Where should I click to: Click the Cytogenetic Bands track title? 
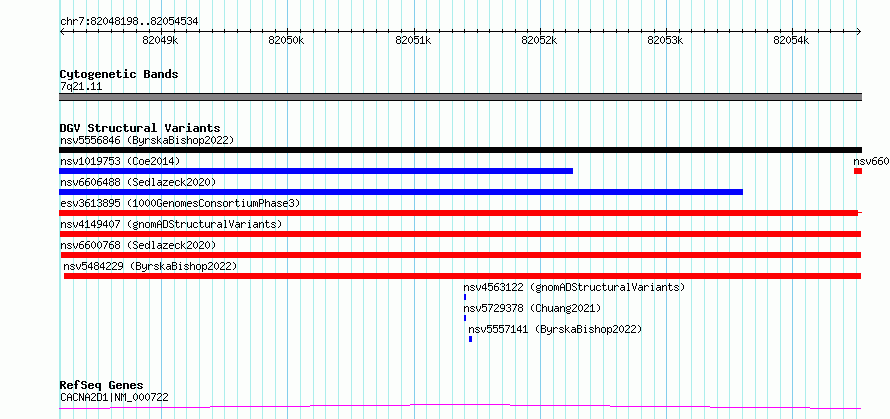point(119,74)
